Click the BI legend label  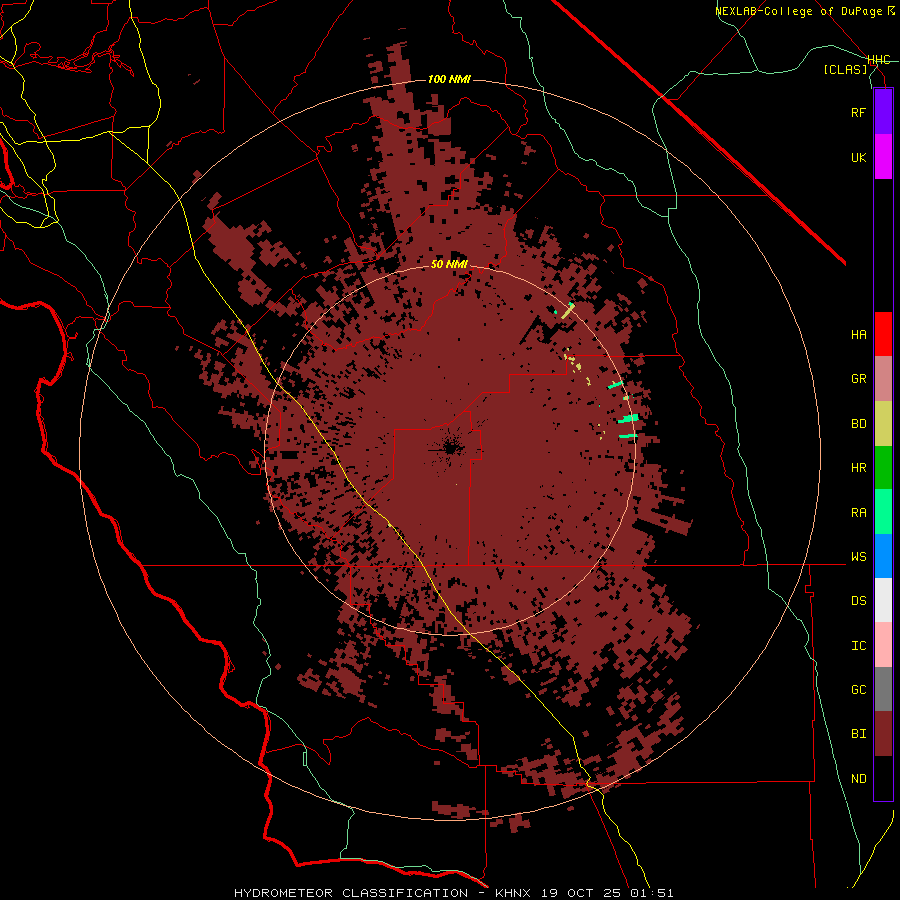click(x=858, y=734)
